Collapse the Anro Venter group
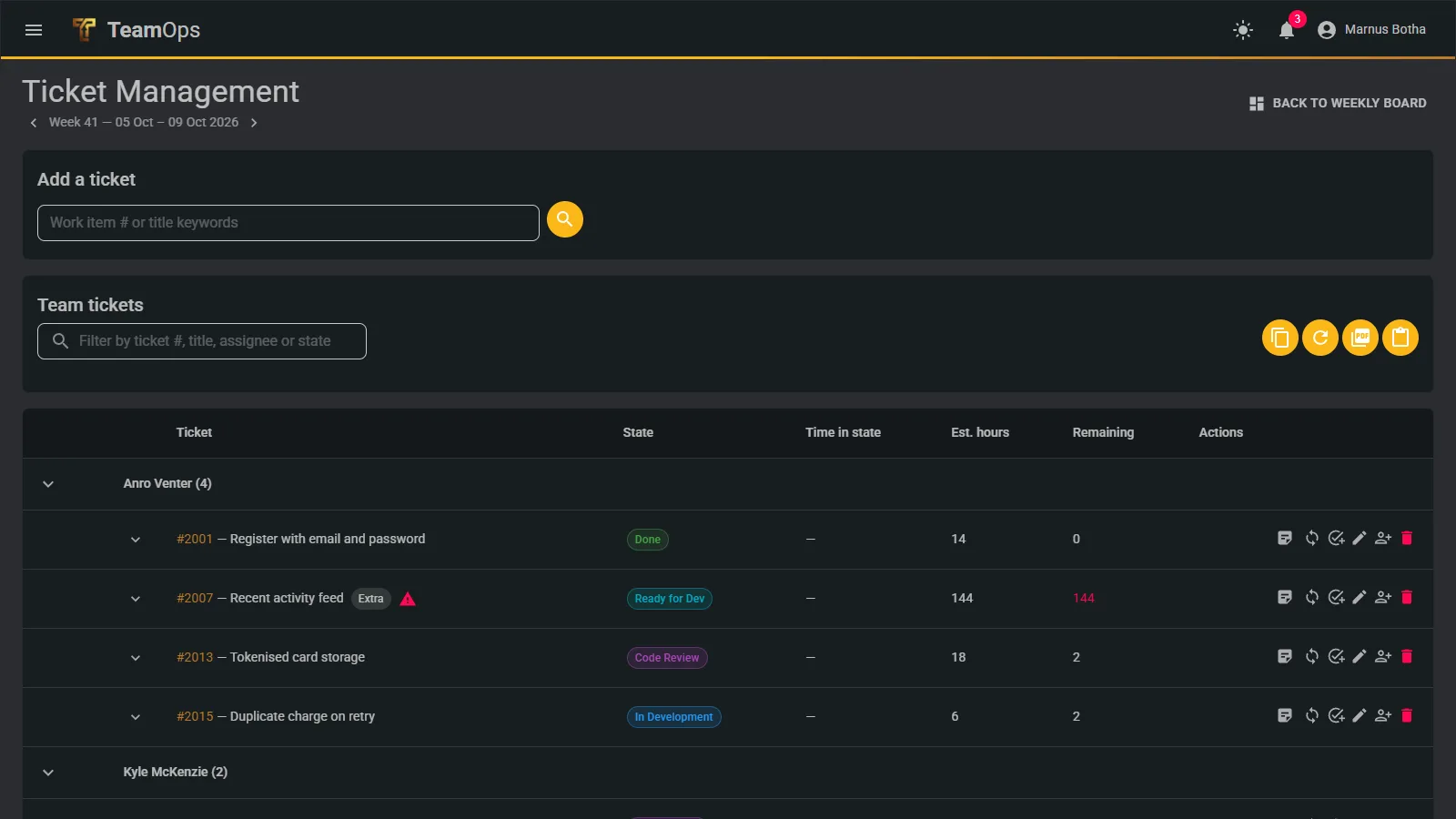1456x819 pixels. click(48, 484)
